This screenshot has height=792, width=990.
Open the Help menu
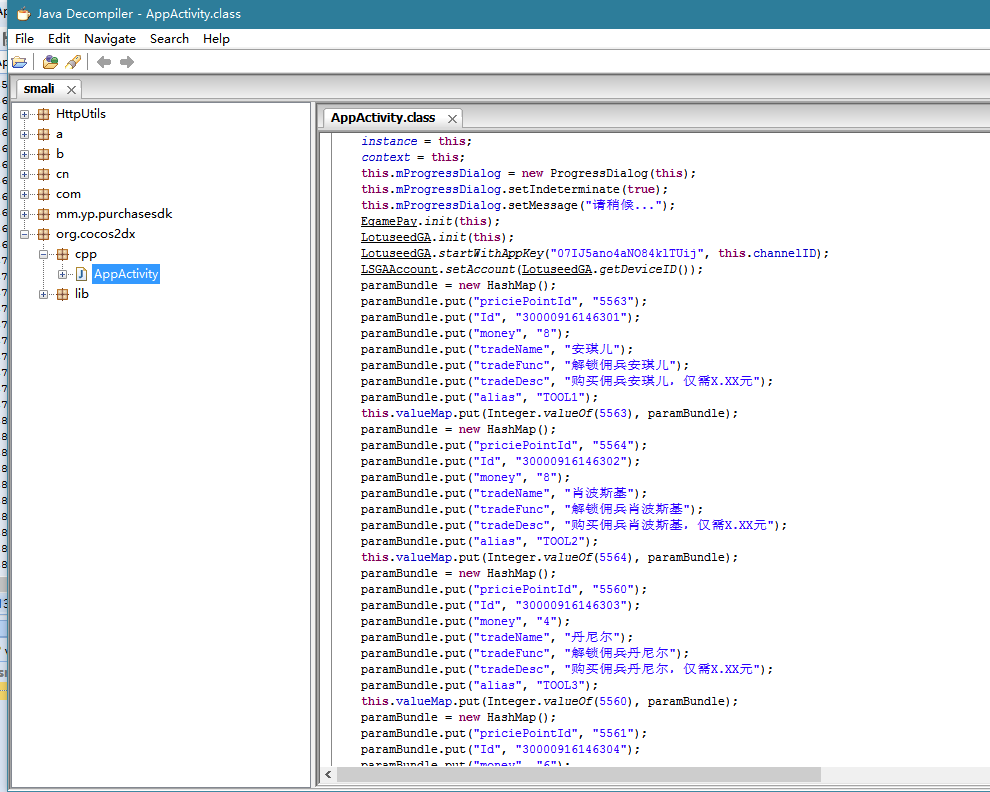pos(216,39)
